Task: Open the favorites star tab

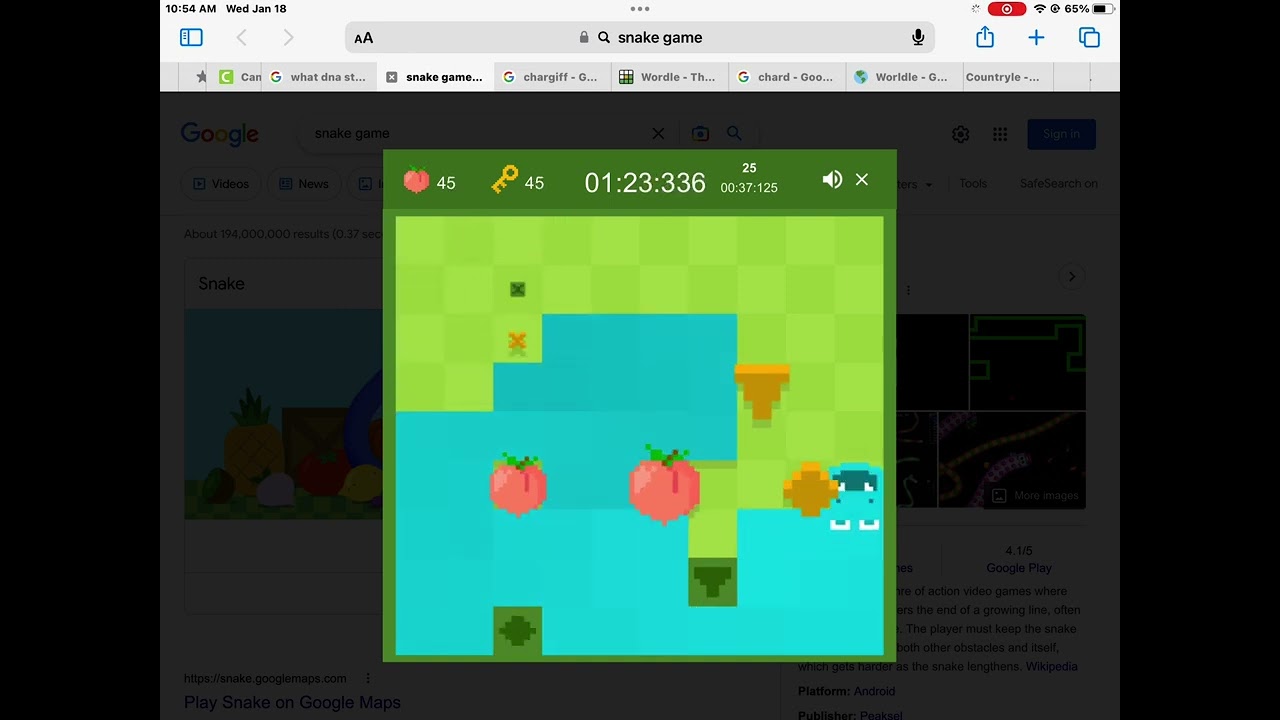Action: point(201,77)
